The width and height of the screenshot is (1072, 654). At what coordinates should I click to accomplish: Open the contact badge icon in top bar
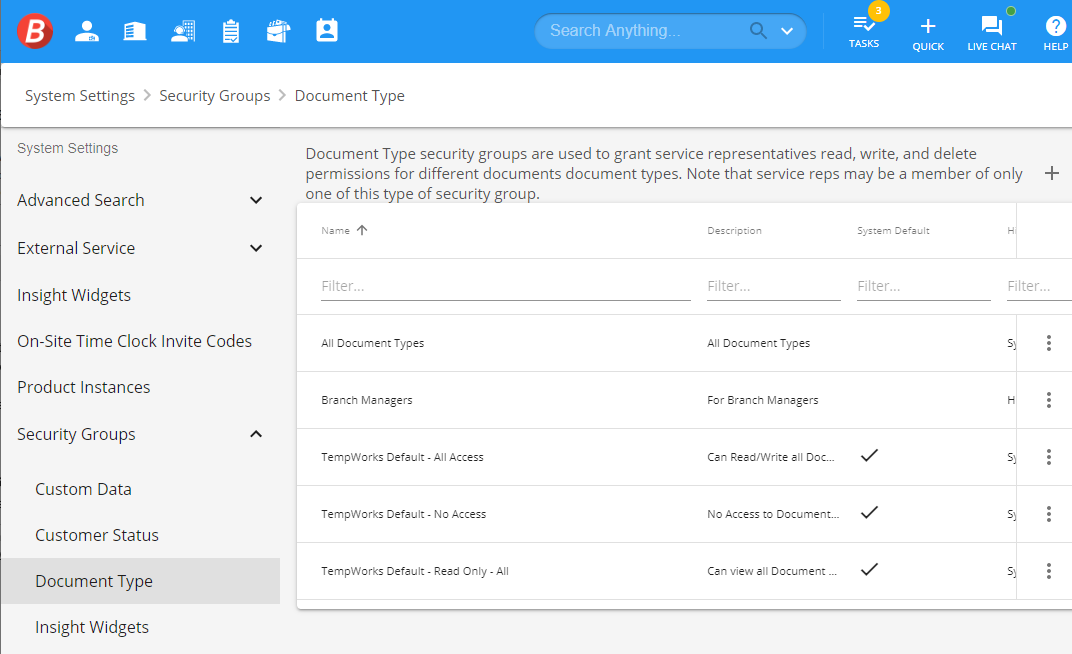click(x=327, y=31)
